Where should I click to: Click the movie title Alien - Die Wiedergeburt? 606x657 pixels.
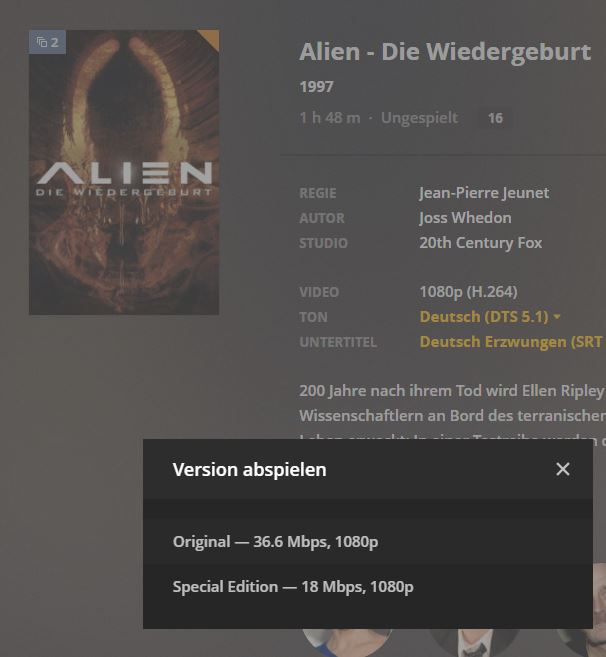(x=445, y=52)
